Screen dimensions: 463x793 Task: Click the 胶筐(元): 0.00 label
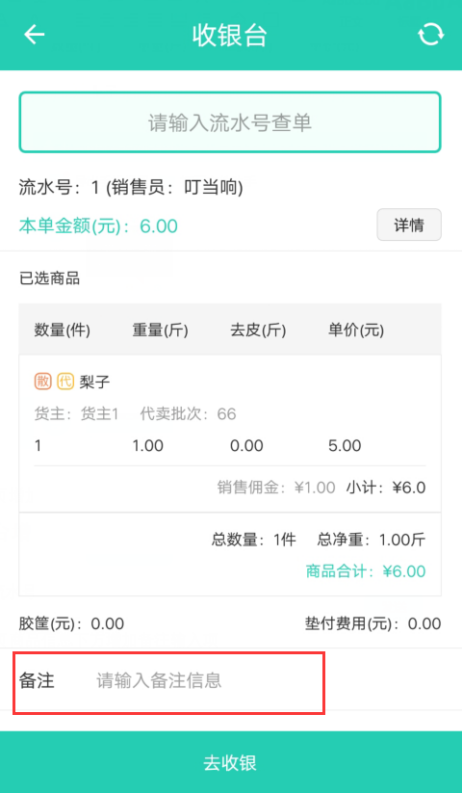[71, 624]
